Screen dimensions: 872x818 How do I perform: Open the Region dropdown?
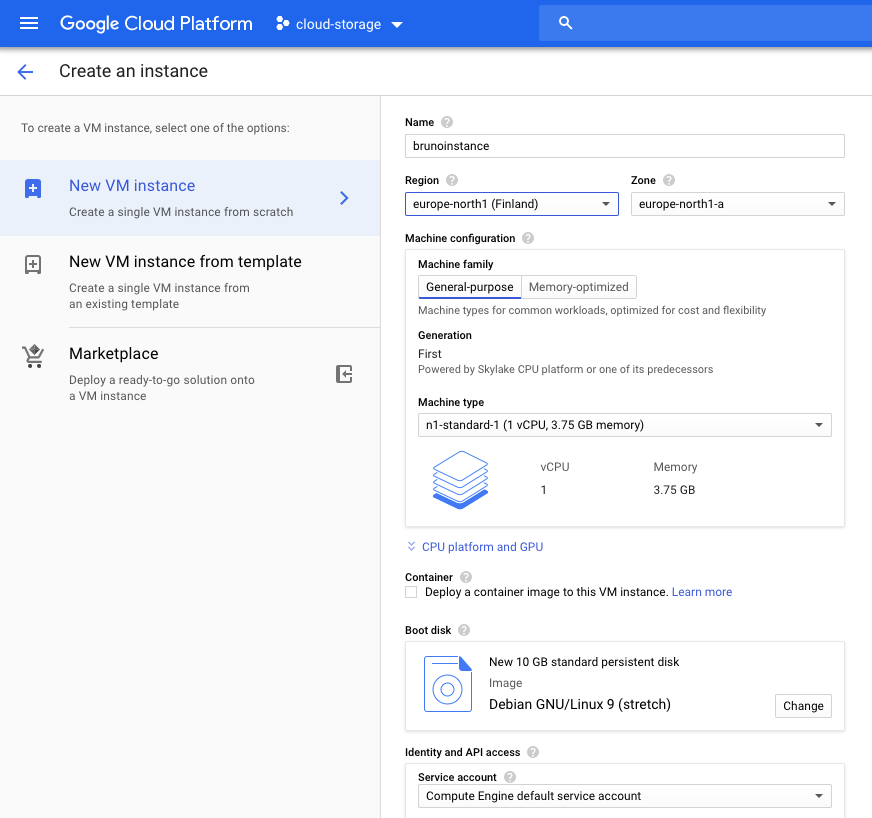pos(511,204)
